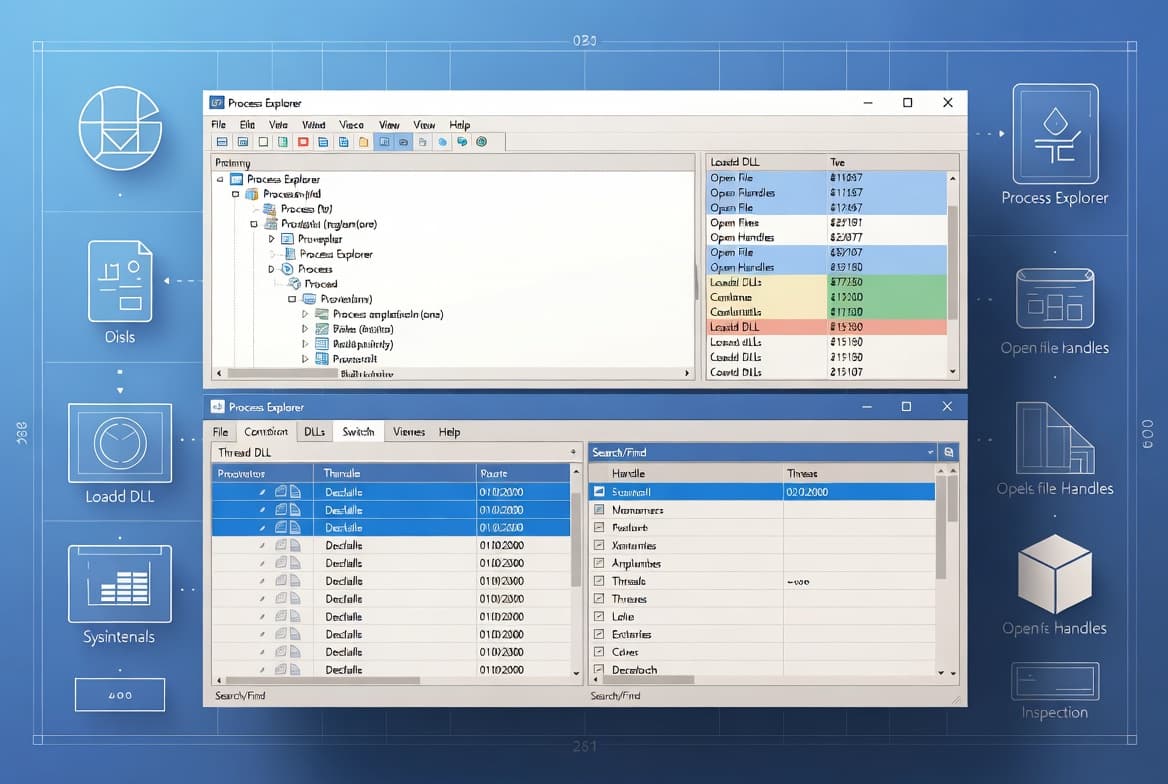Click the yellow folder icon in toolbar
Image resolution: width=1168 pixels, height=784 pixels.
click(364, 142)
